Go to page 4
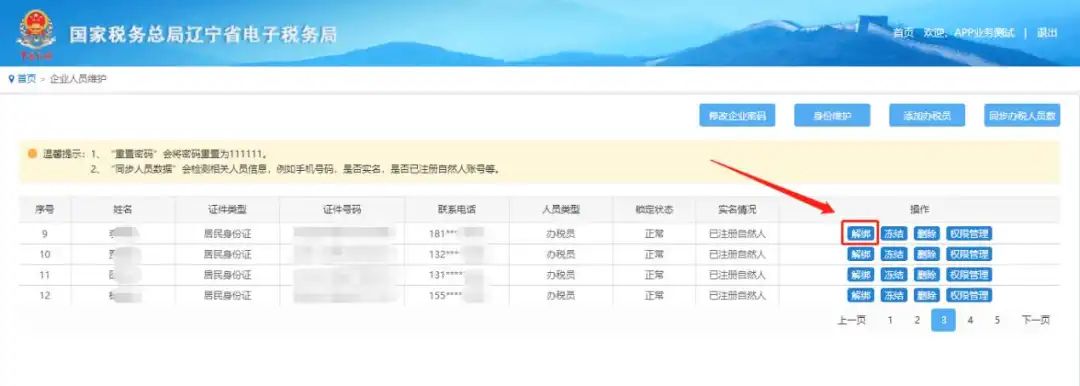Screen dimensions: 1080x386 [x=970, y=320]
